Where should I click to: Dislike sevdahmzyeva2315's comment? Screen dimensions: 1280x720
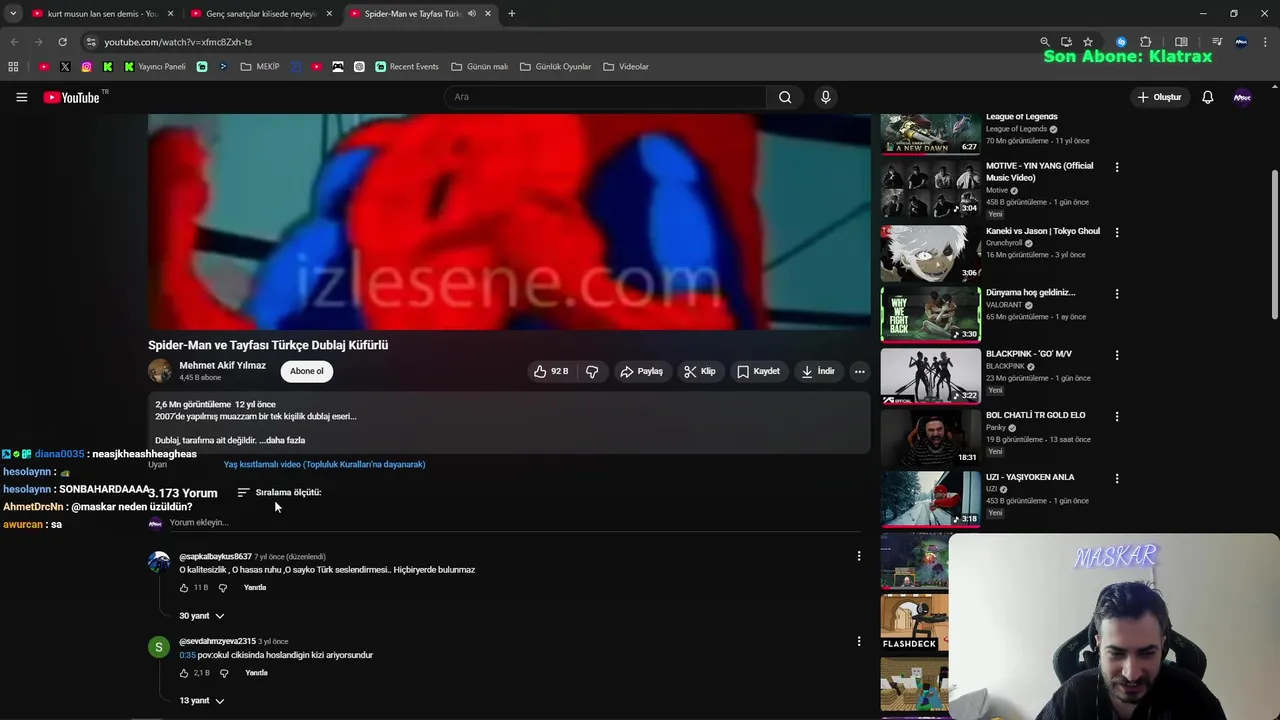[x=224, y=673]
